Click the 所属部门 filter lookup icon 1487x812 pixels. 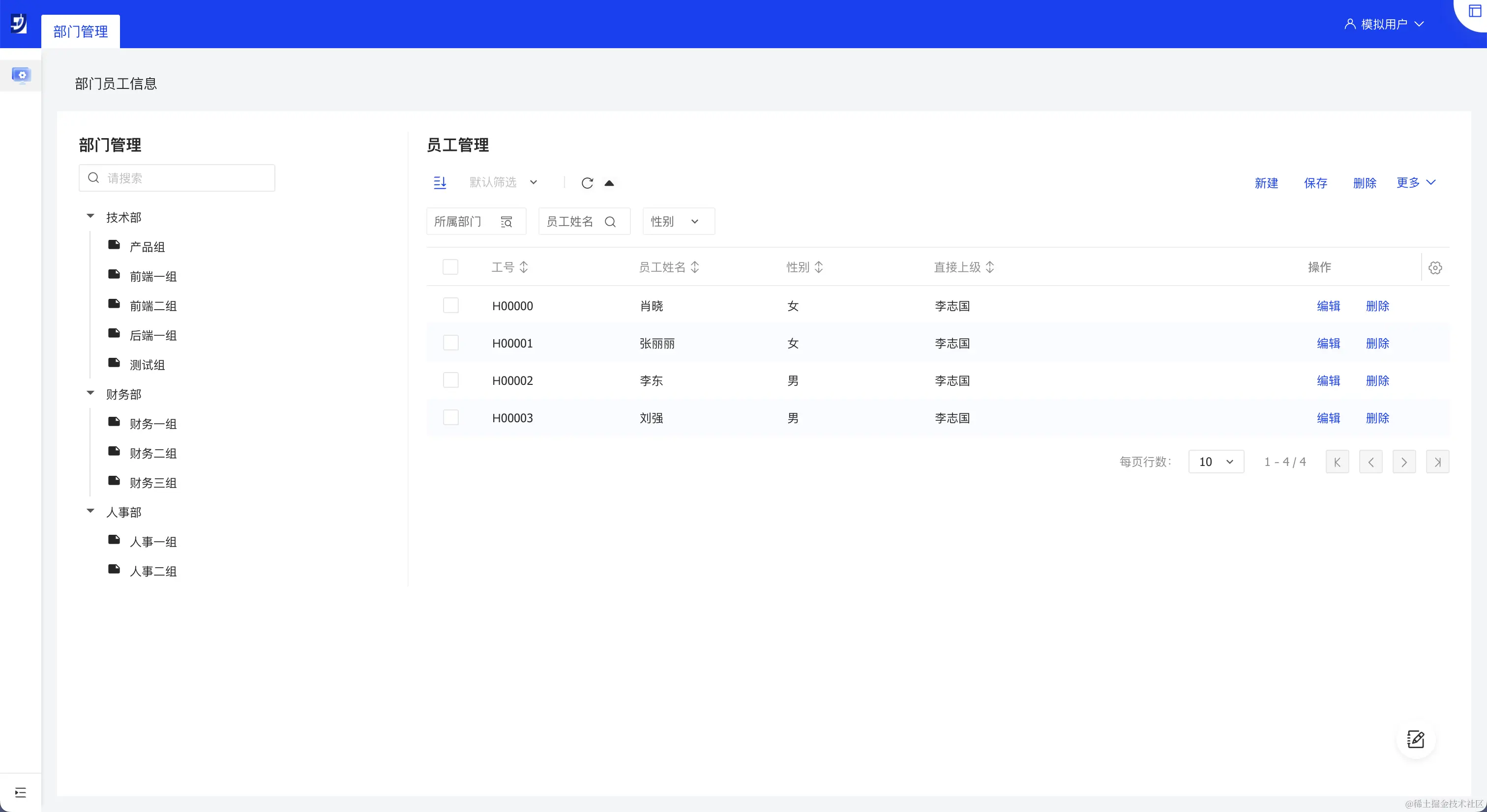tap(506, 222)
